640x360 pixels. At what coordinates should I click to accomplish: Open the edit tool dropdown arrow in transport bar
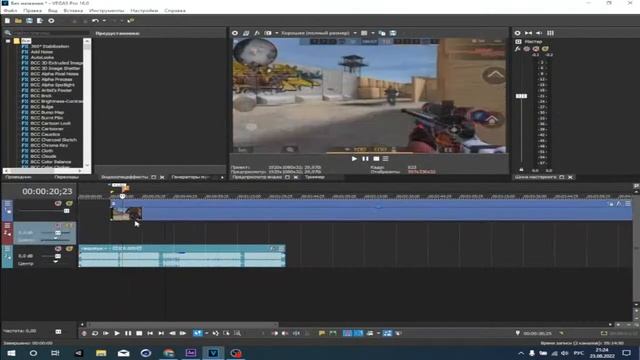click(207, 333)
